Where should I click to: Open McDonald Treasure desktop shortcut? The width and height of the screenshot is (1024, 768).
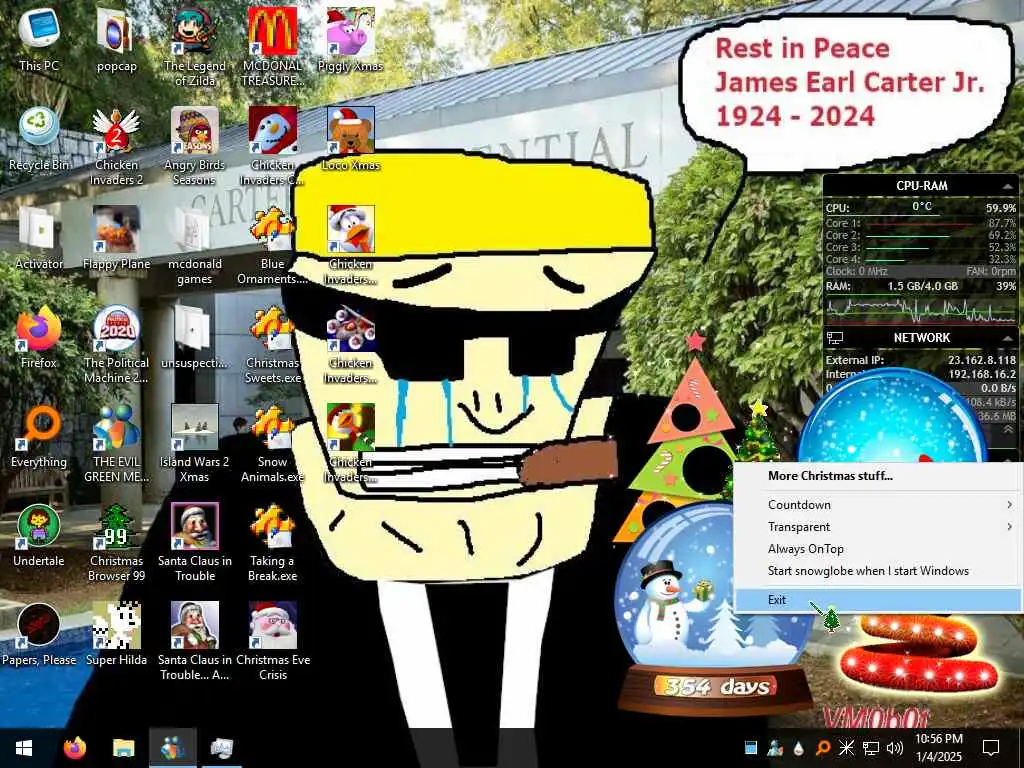click(272, 47)
